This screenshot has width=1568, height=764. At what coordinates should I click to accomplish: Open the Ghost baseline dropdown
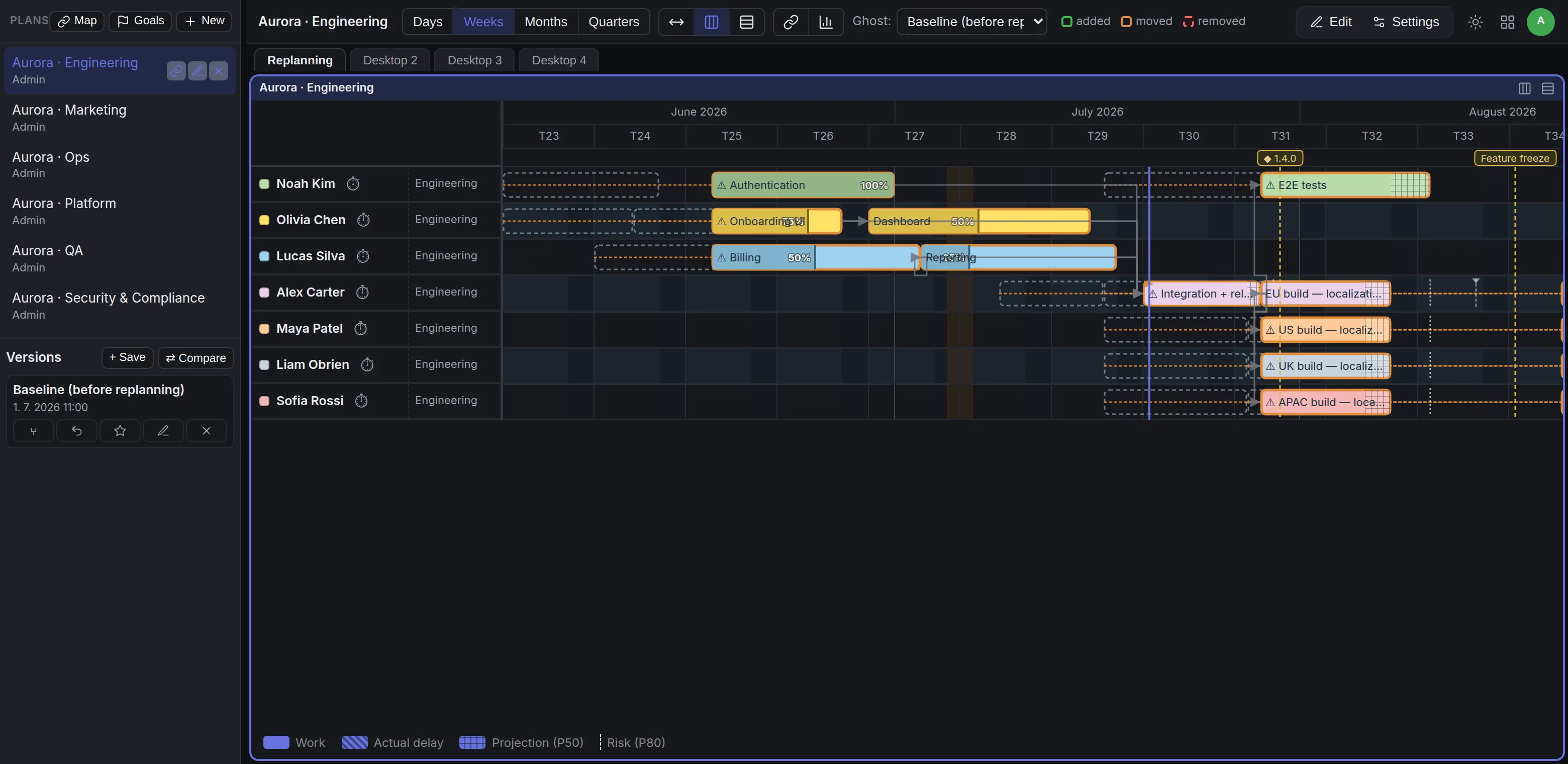click(x=972, y=22)
